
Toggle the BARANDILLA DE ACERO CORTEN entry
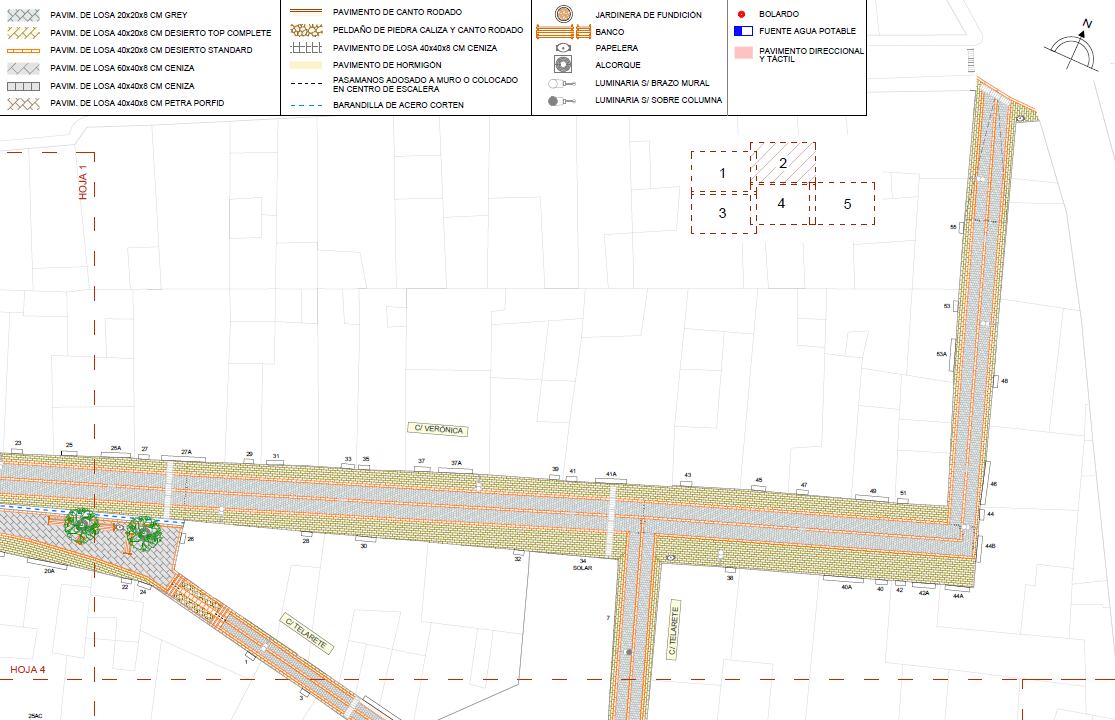click(x=304, y=104)
